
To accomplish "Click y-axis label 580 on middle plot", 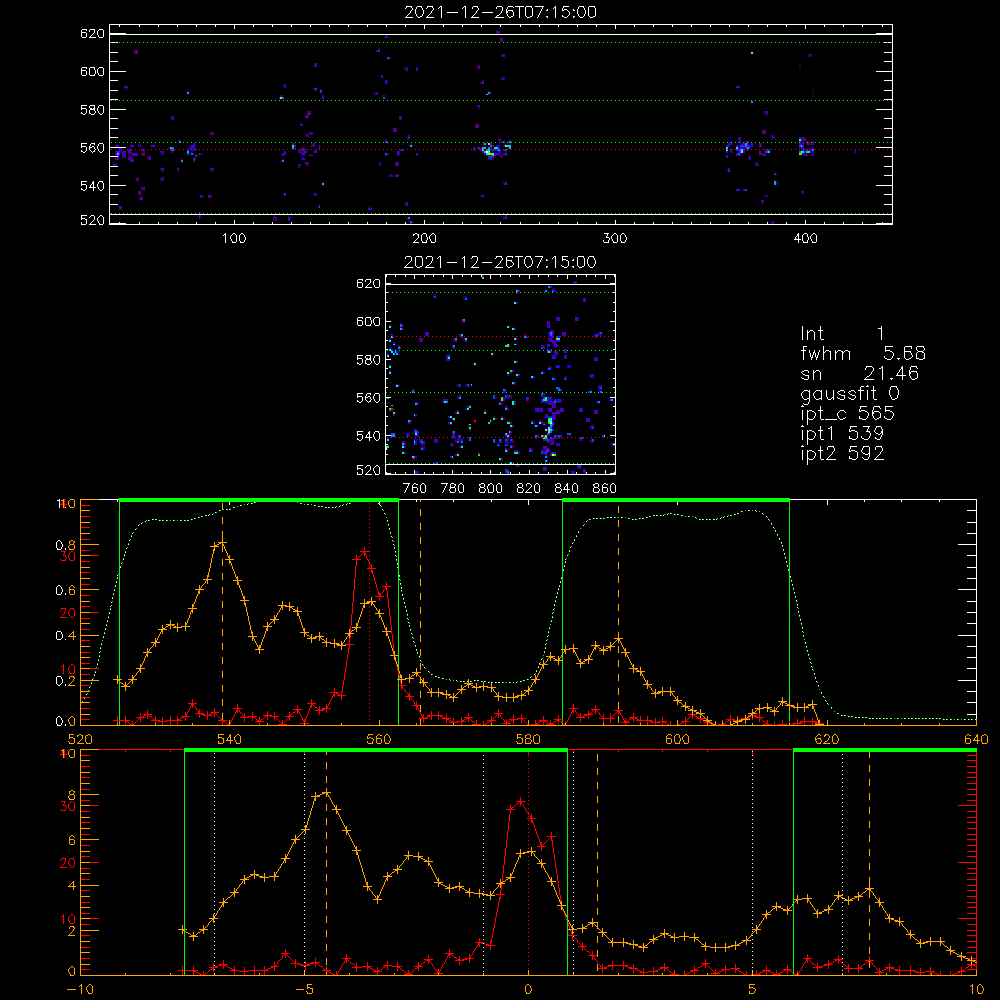I will 369,360.
